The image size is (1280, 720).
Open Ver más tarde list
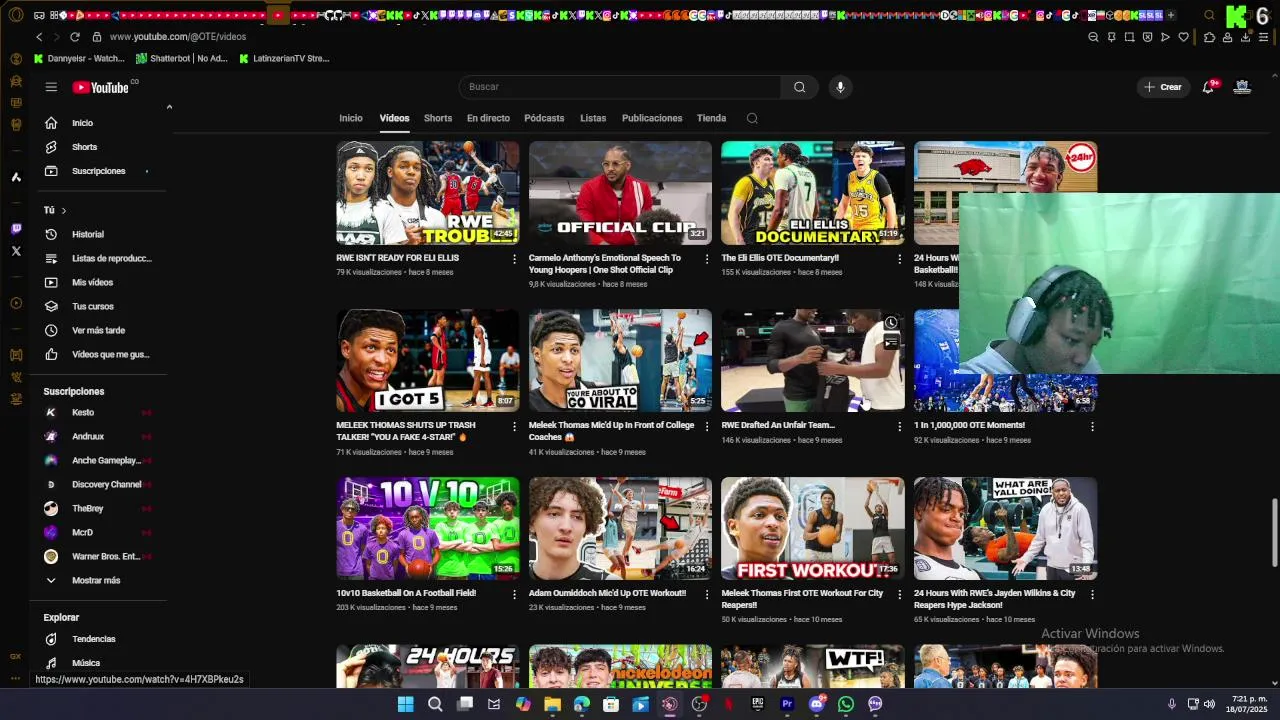coord(96,331)
